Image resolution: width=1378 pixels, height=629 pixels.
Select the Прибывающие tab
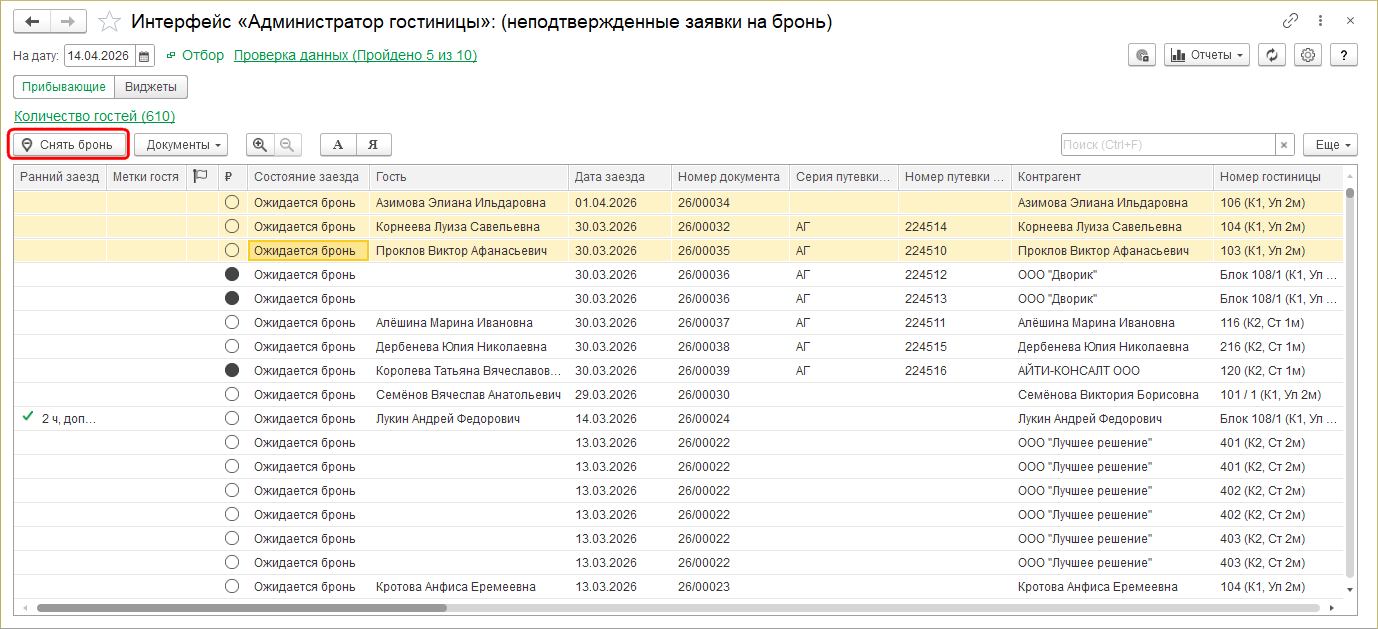(x=64, y=87)
